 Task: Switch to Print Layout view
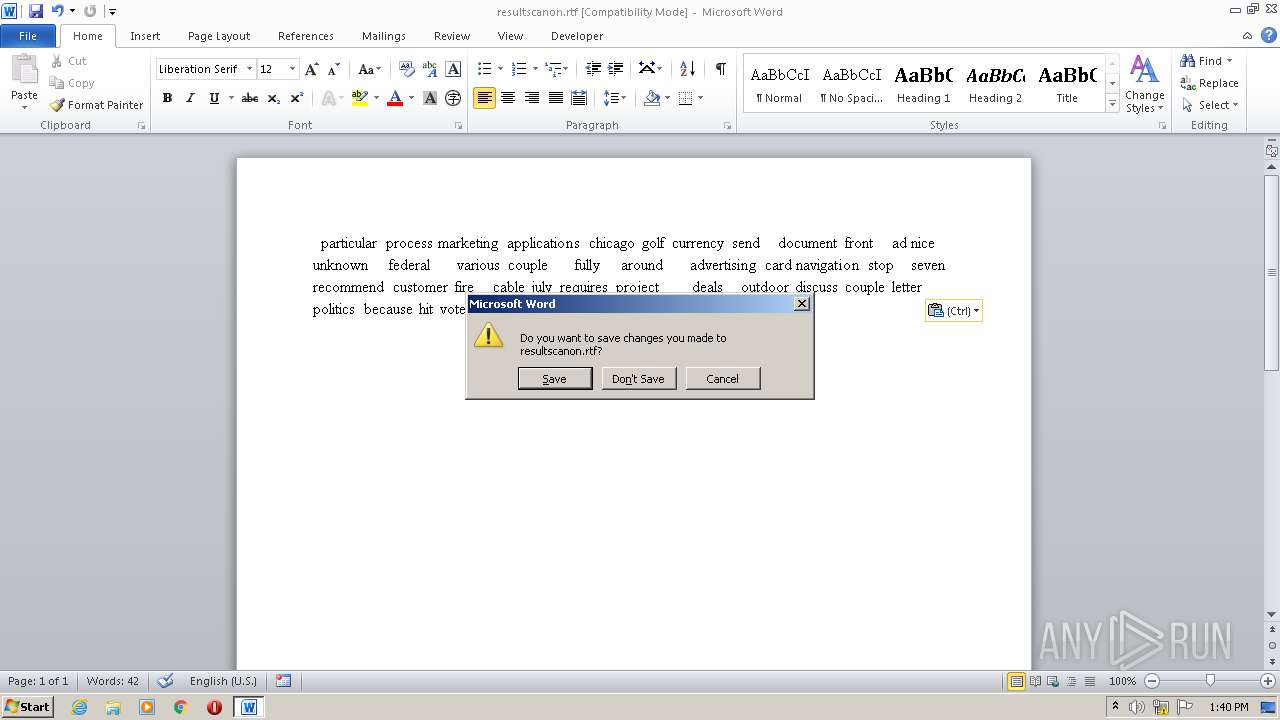click(x=1016, y=681)
